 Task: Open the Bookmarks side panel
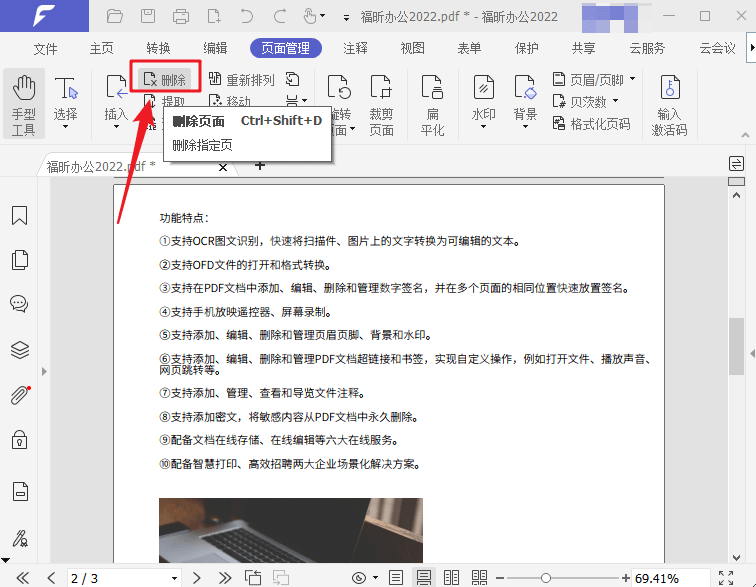point(19,216)
